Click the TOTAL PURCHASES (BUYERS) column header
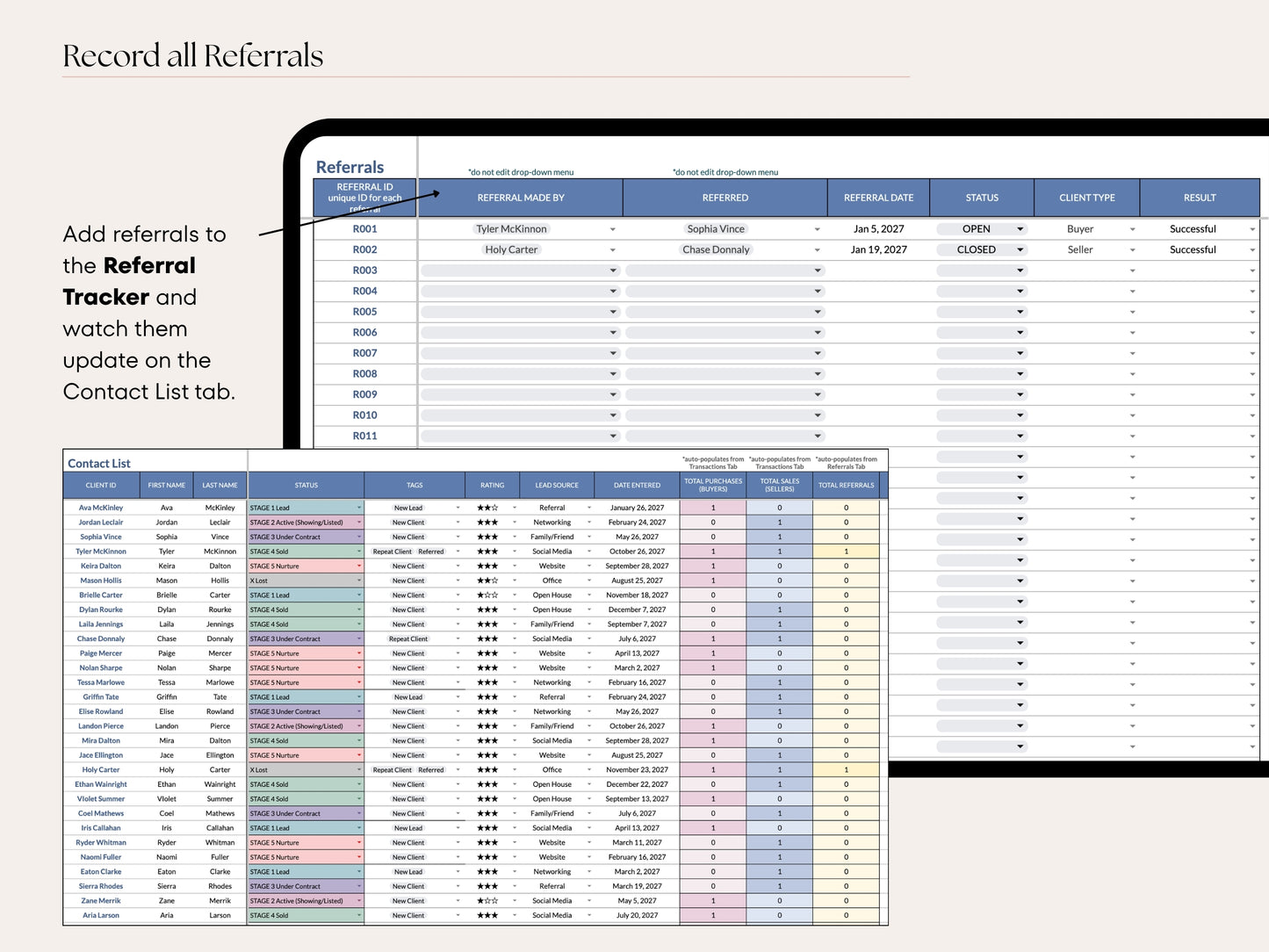The image size is (1269, 952). [x=713, y=486]
